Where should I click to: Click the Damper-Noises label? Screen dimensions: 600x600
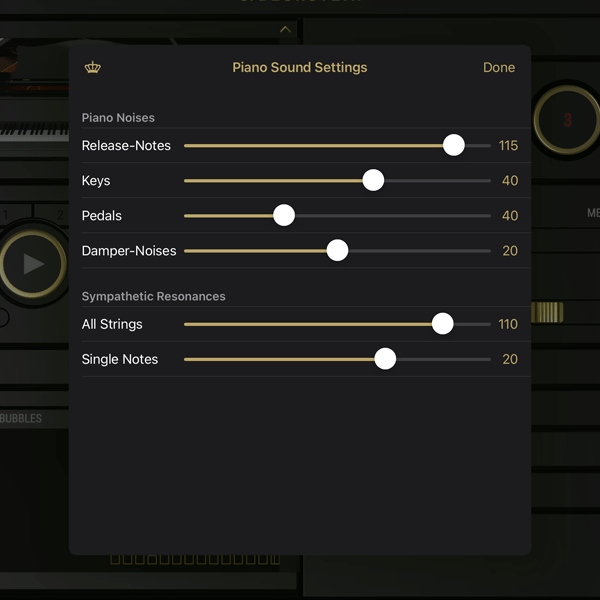tap(129, 251)
